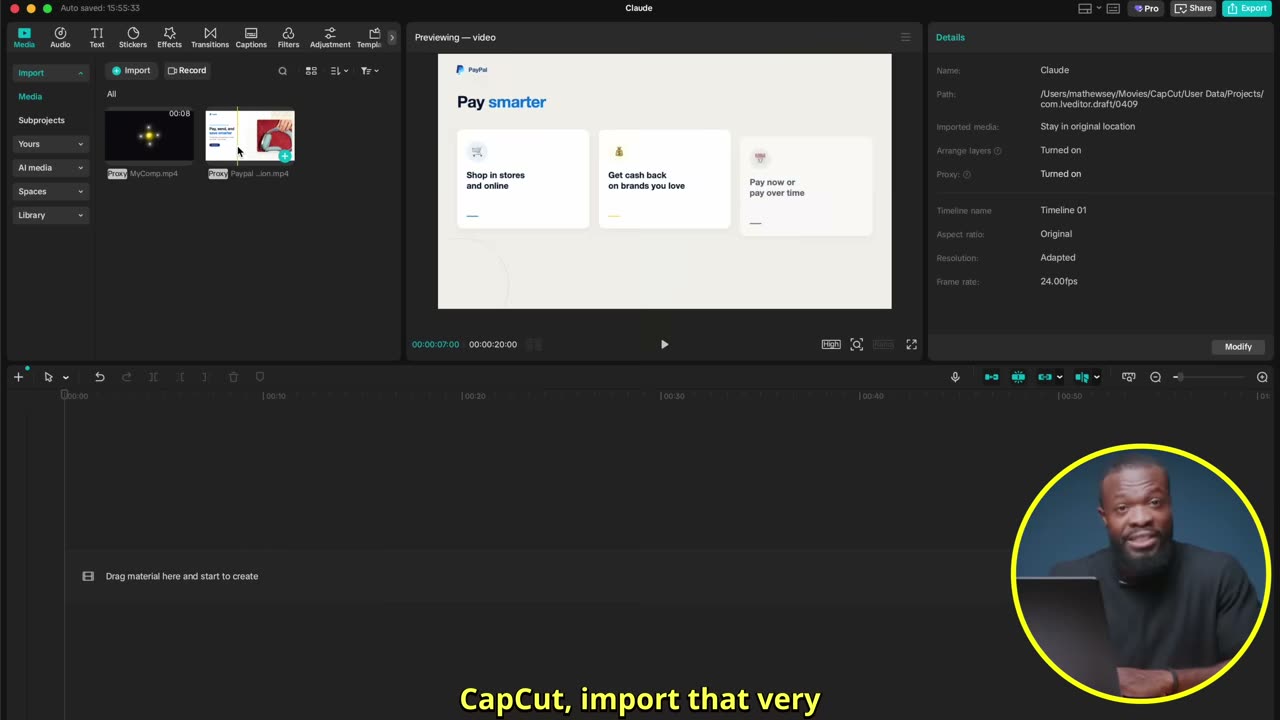Screen dimensions: 1280x720
Task: Expand the Library section
Action: [50, 215]
